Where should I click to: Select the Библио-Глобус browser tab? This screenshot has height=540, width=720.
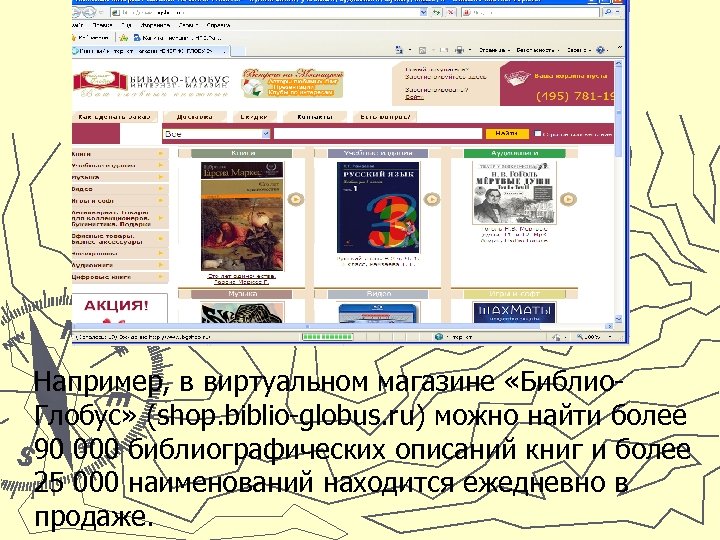coord(149,51)
